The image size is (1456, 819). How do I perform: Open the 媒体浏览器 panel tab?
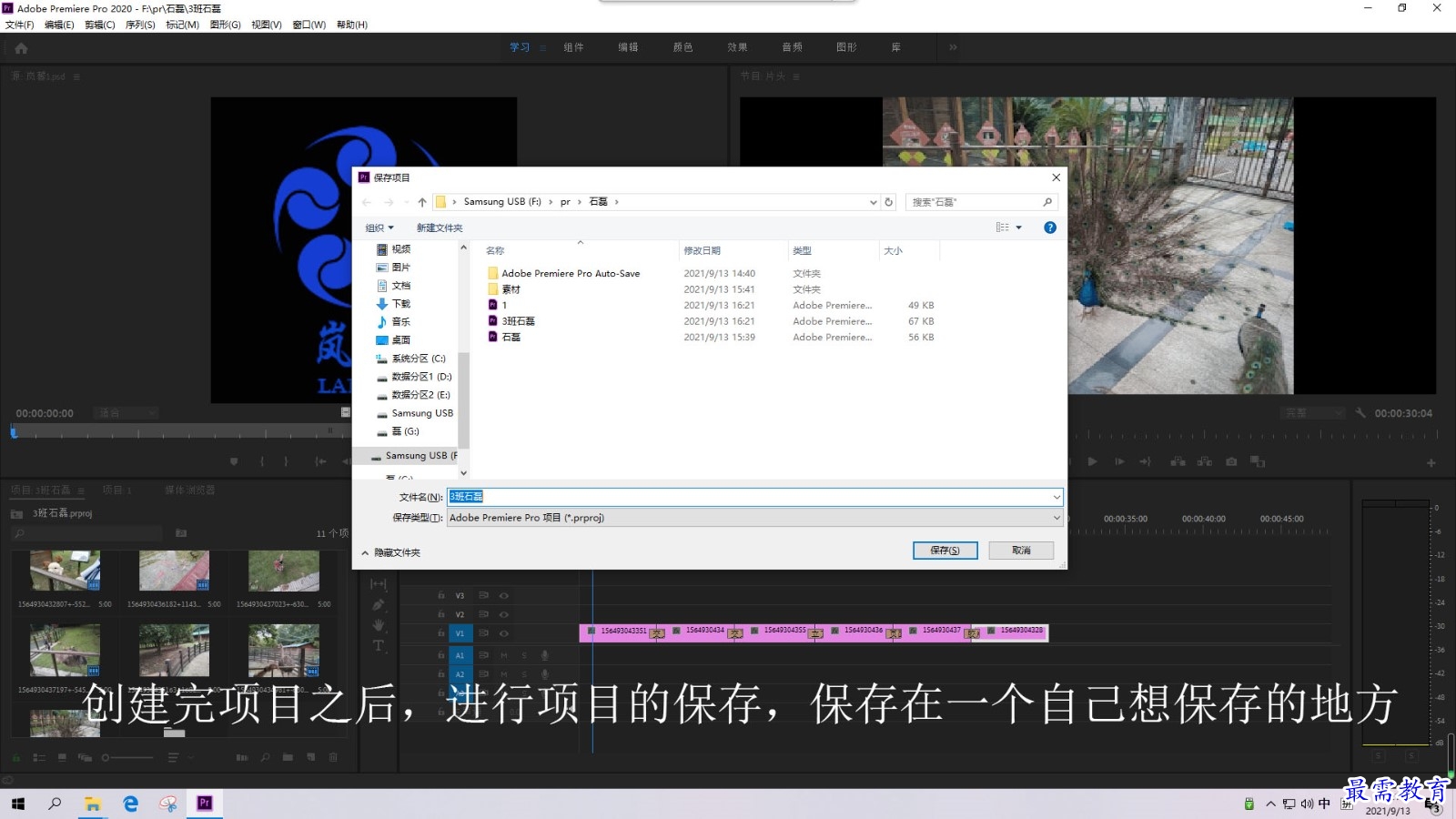[189, 490]
